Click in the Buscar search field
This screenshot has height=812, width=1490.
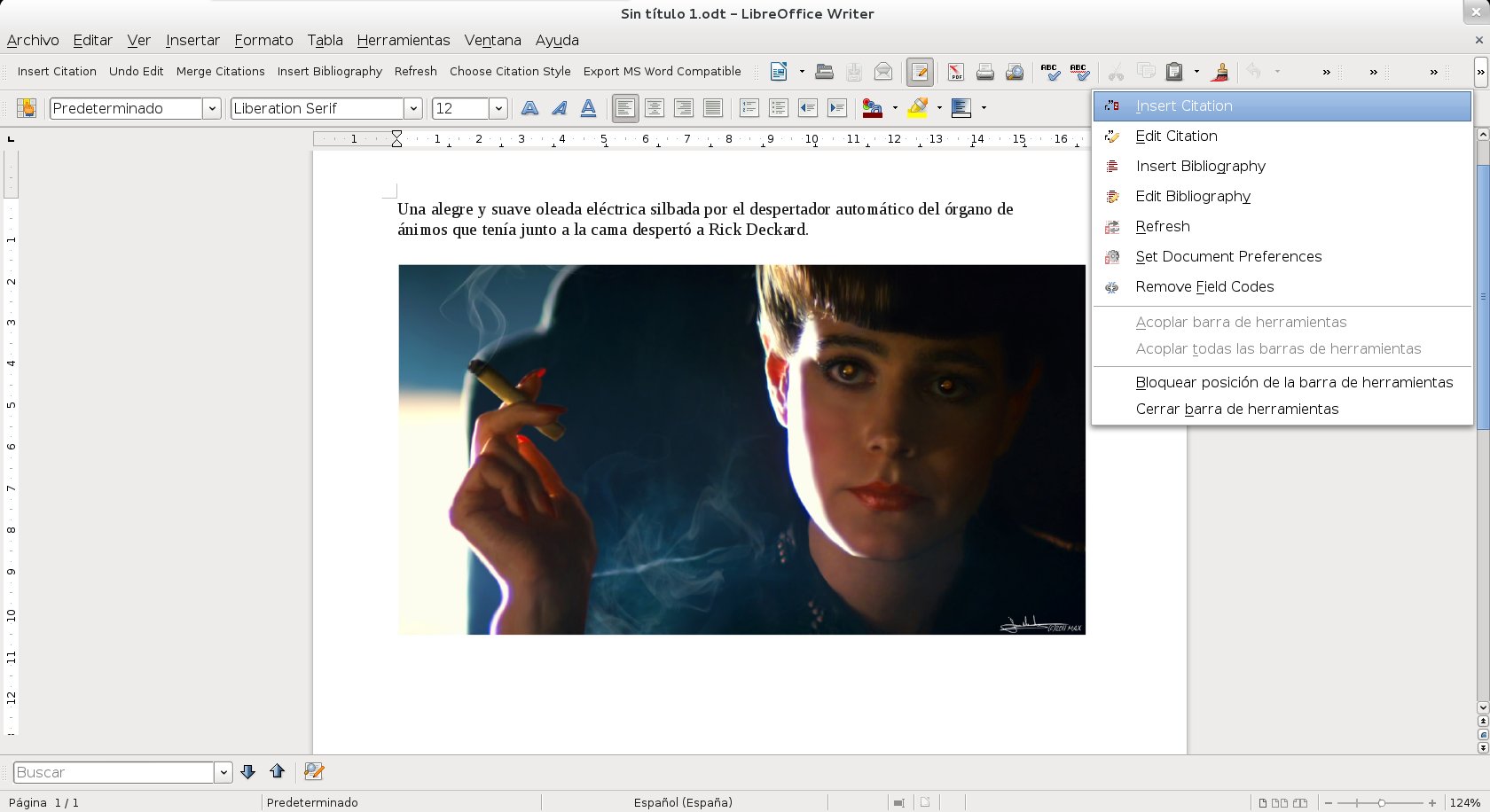(114, 772)
